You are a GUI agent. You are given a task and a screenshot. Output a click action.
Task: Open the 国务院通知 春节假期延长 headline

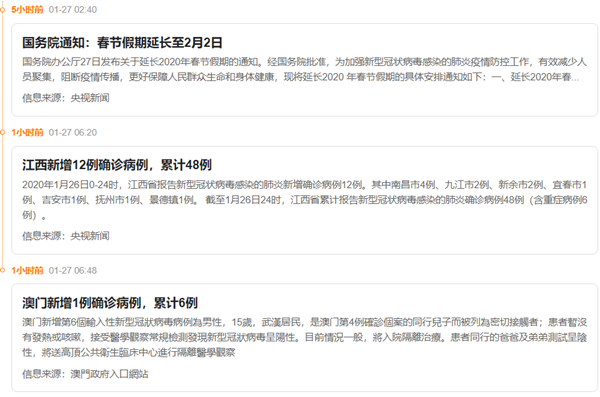tap(122, 42)
